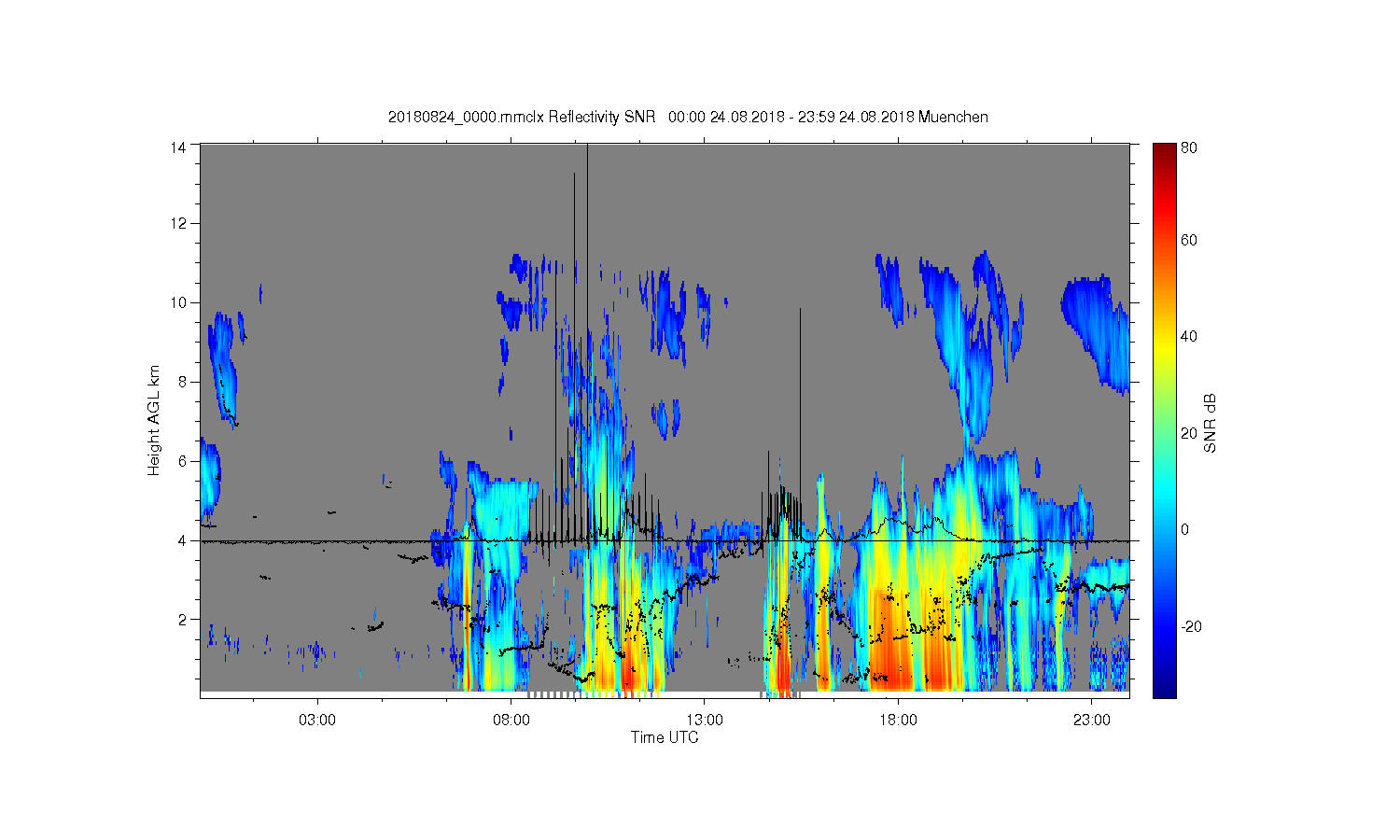Click the 0 value on the colorbar
The image size is (1400, 840).
point(1185,530)
